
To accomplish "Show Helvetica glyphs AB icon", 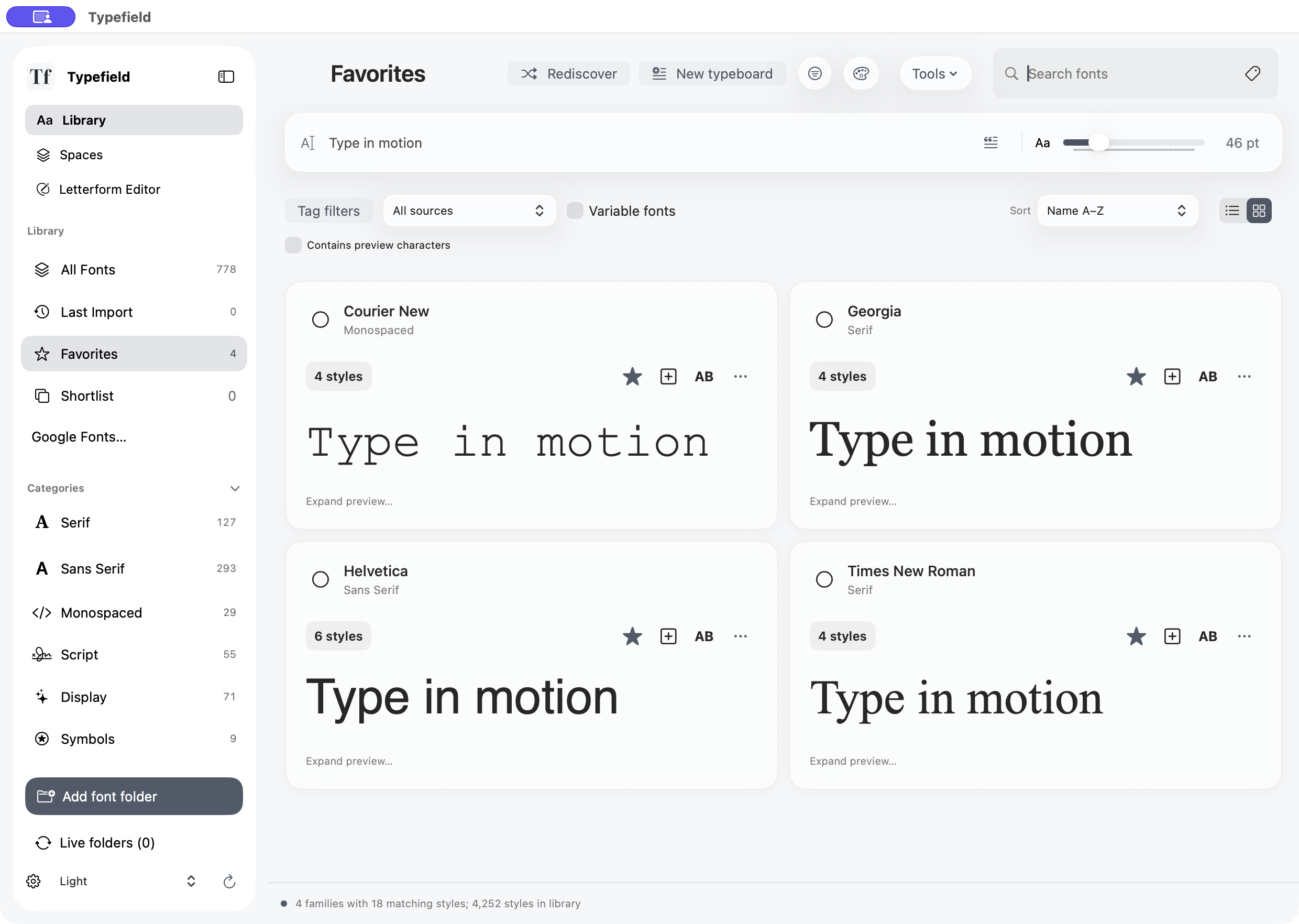I will (x=704, y=636).
